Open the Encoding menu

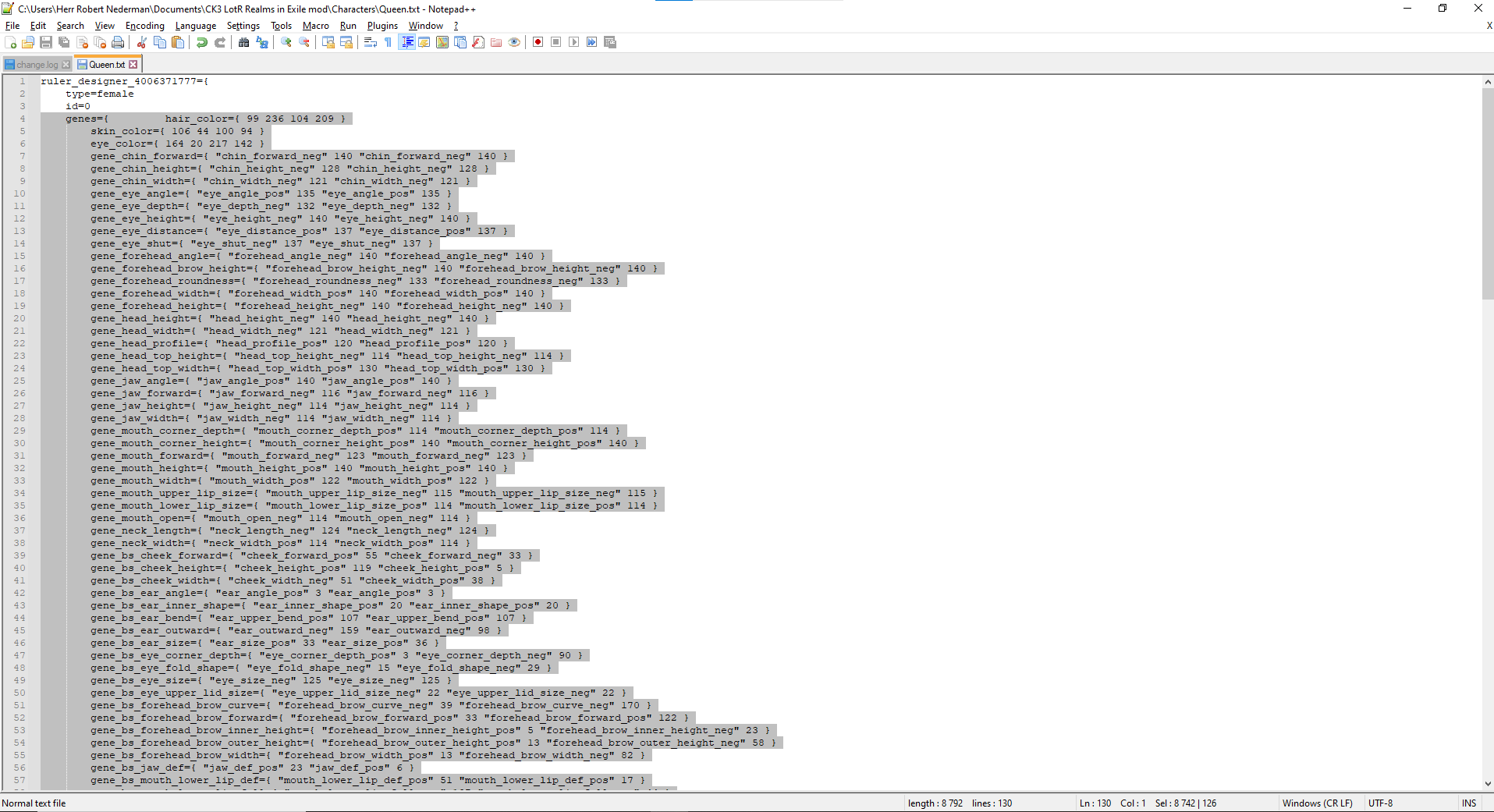pos(145,26)
